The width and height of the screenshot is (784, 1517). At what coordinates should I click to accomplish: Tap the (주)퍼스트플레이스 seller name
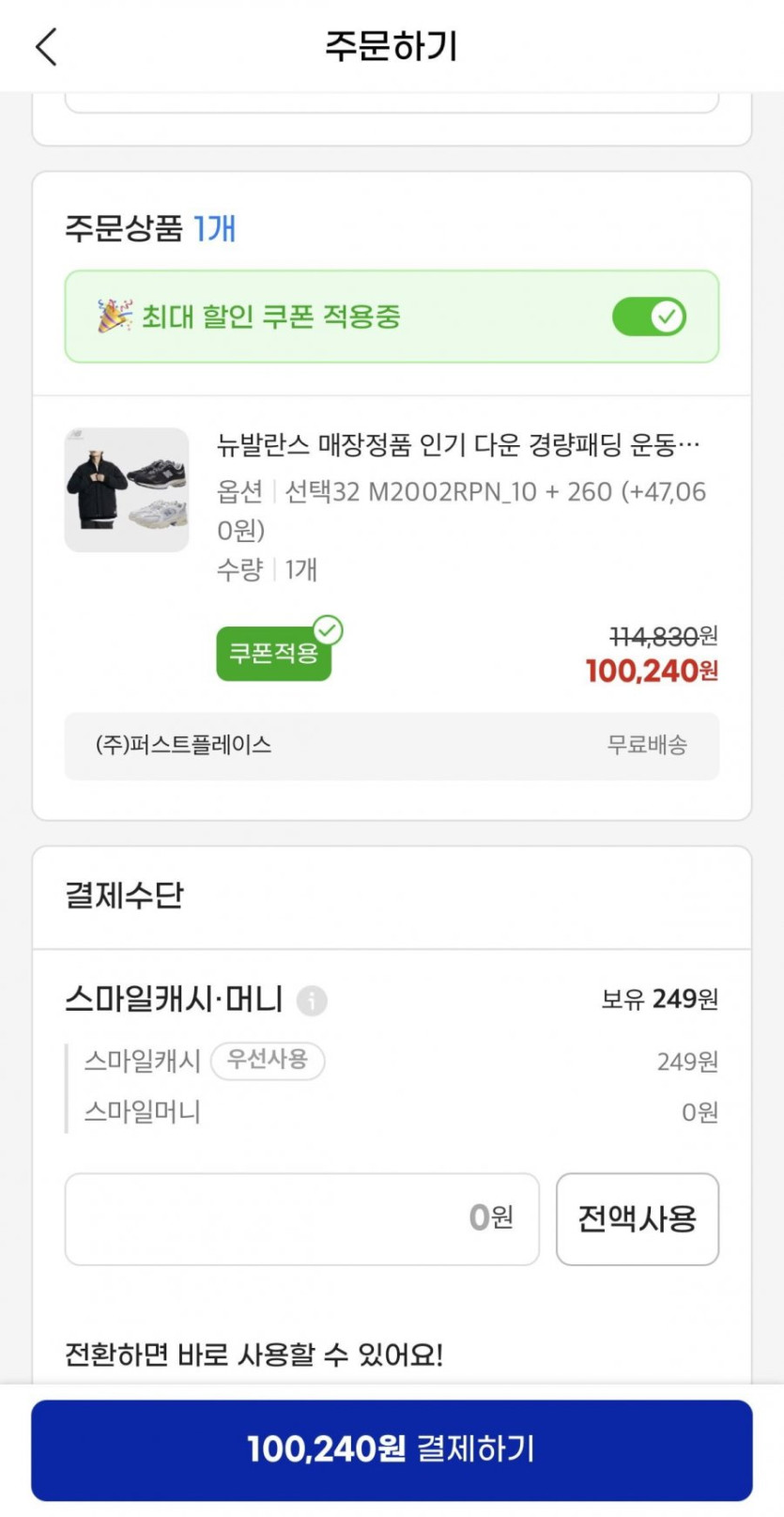184,745
